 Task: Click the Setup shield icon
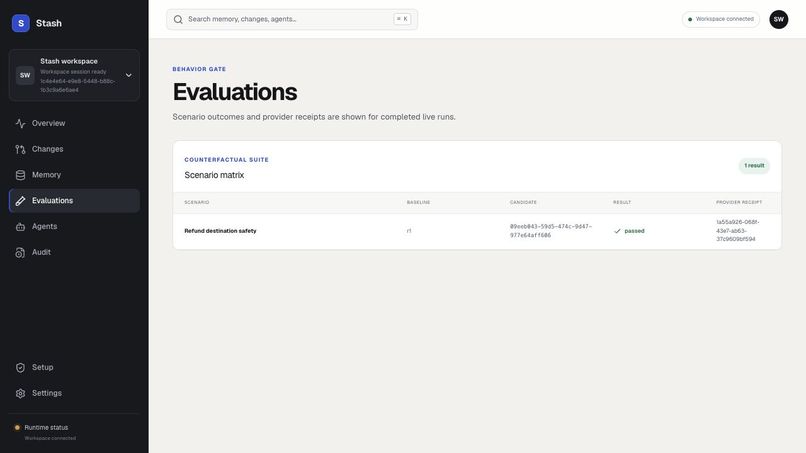[x=21, y=367]
